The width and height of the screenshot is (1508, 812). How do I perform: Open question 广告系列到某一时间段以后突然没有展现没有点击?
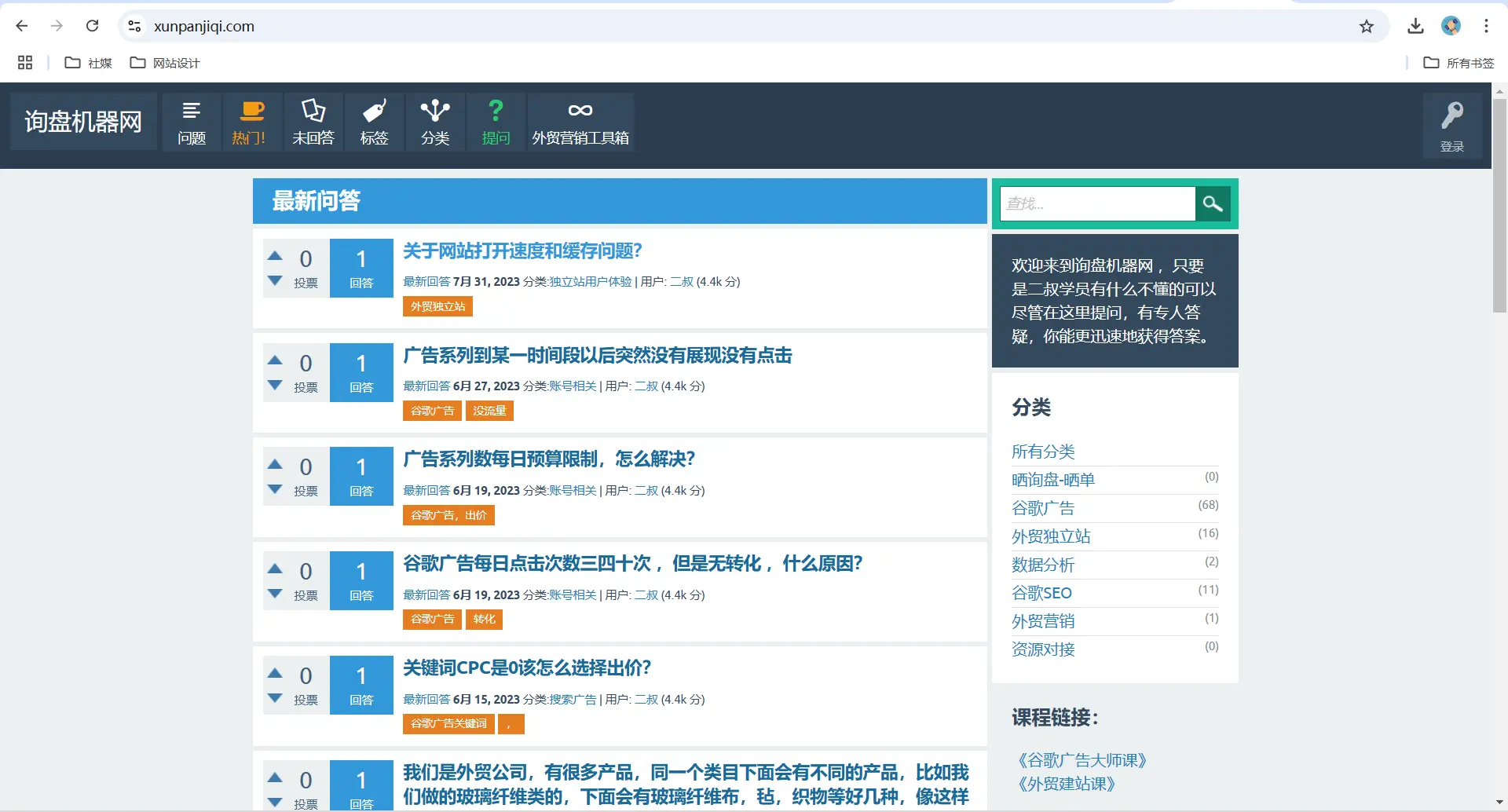598,355
